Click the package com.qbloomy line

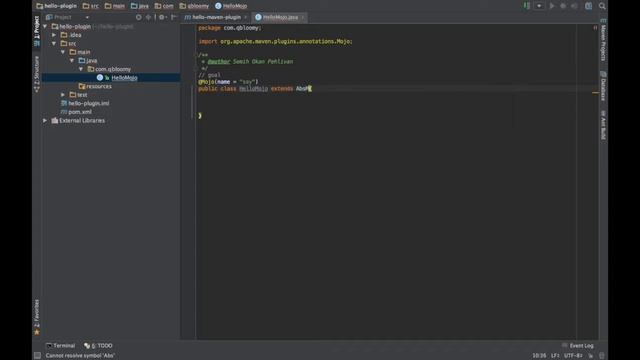(230, 28)
